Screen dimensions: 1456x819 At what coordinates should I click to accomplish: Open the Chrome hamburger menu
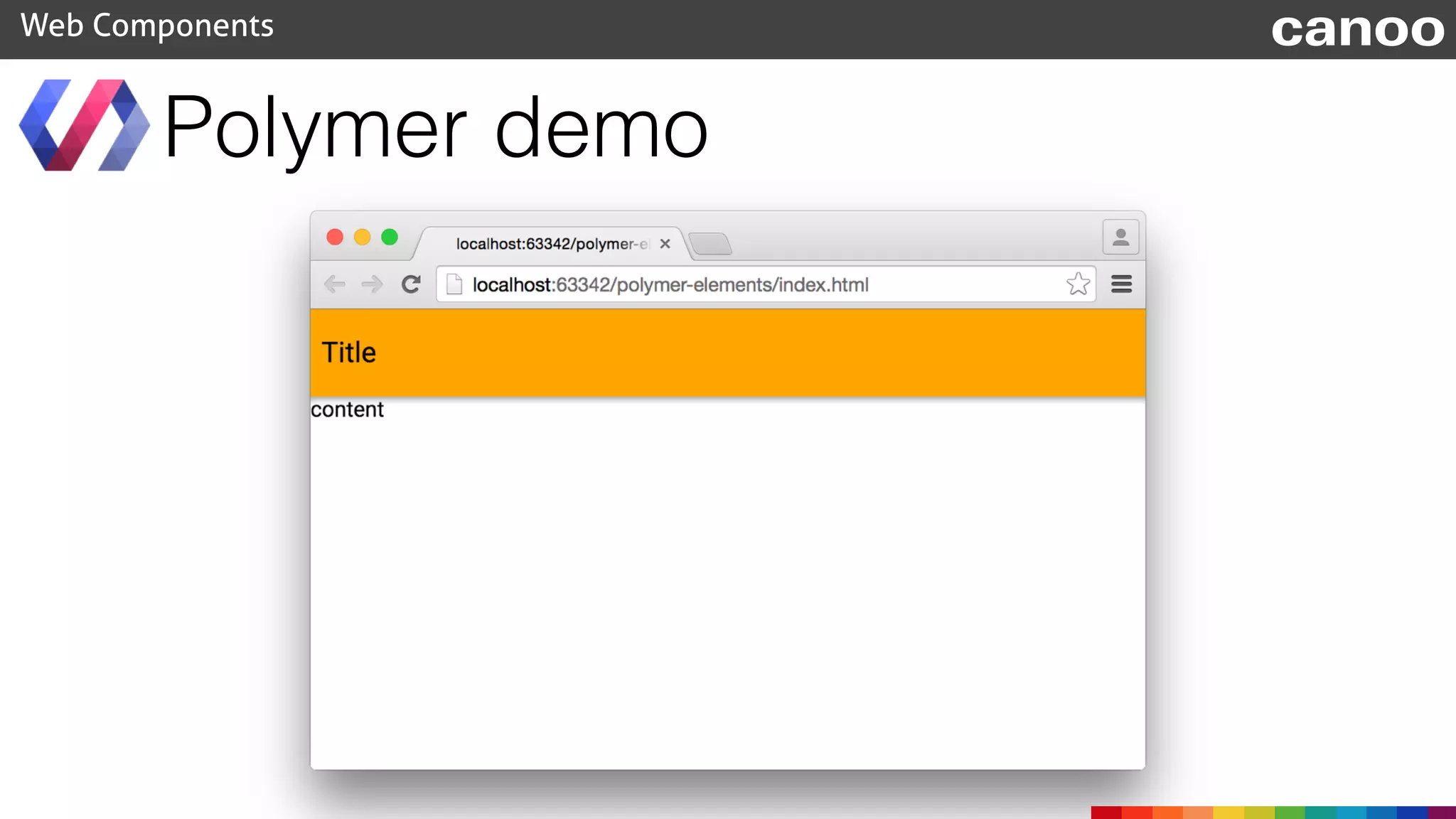[1121, 284]
